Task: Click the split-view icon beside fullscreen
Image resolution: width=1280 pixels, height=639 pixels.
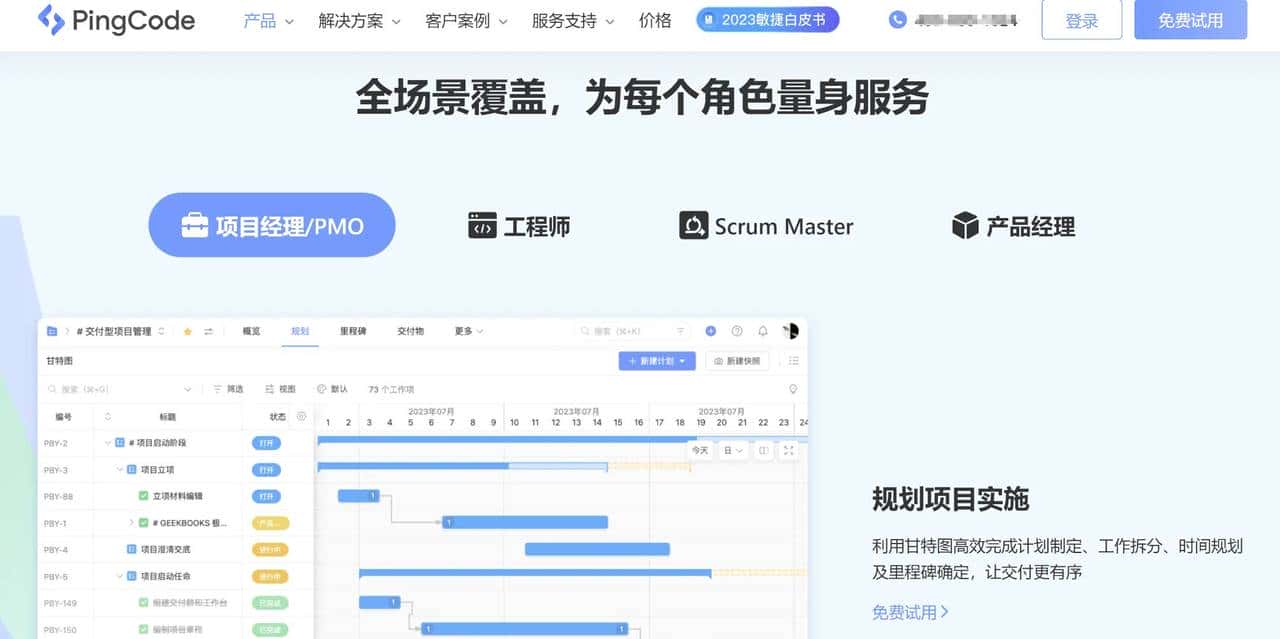Action: click(x=762, y=450)
